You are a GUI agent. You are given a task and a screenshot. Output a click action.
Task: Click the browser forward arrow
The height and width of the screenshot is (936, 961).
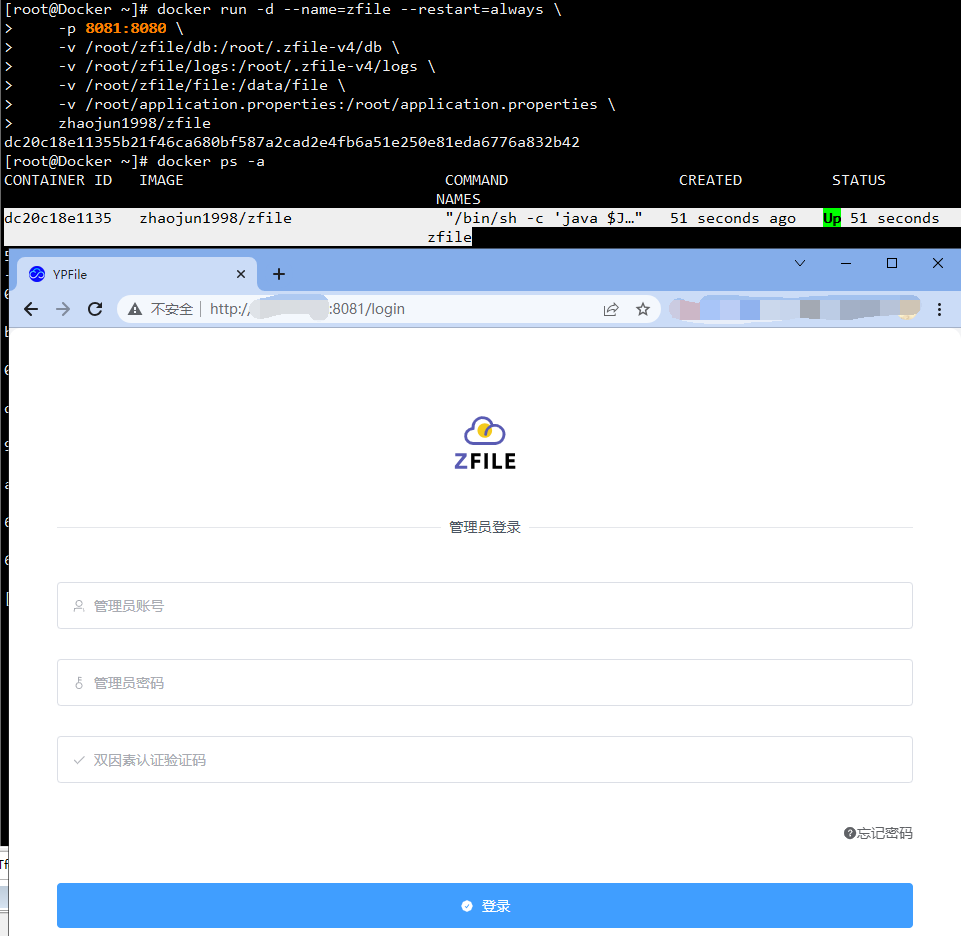(63, 309)
